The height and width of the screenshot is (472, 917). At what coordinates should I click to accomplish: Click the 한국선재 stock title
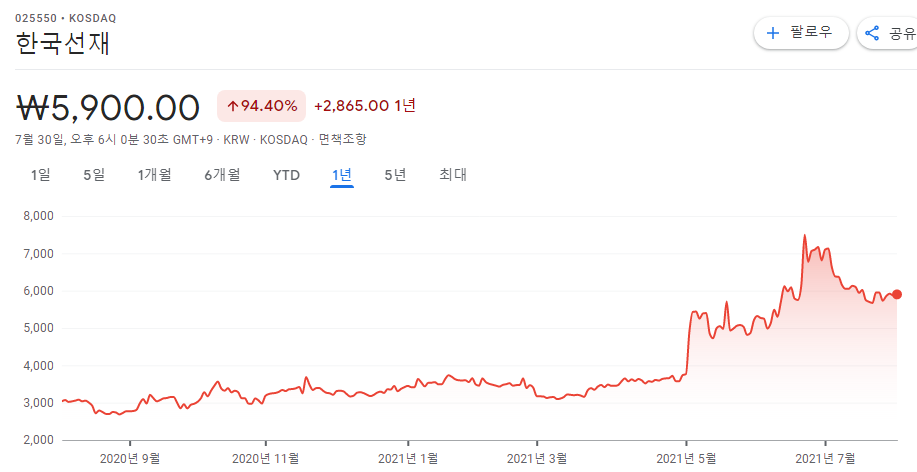coord(63,43)
